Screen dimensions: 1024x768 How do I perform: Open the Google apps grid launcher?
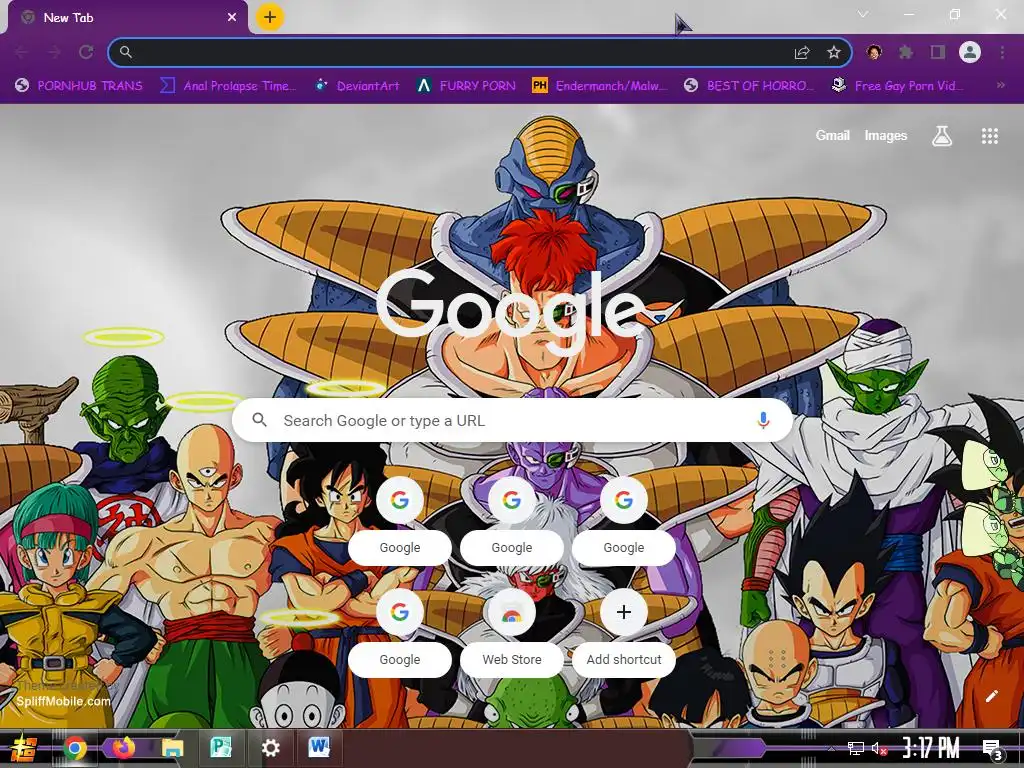click(x=990, y=136)
